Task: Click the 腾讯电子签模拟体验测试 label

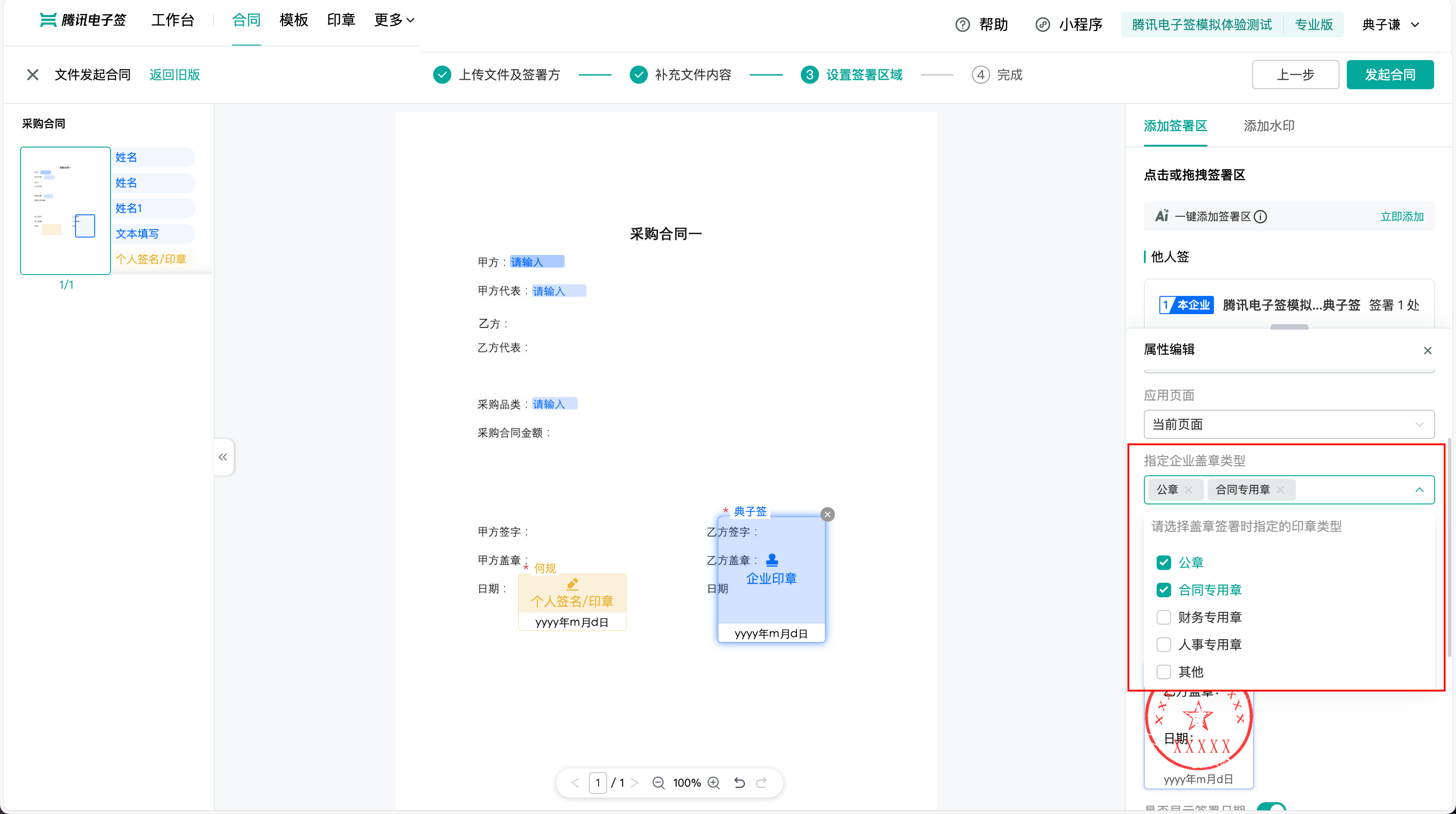Action: pyautogui.click(x=1202, y=24)
